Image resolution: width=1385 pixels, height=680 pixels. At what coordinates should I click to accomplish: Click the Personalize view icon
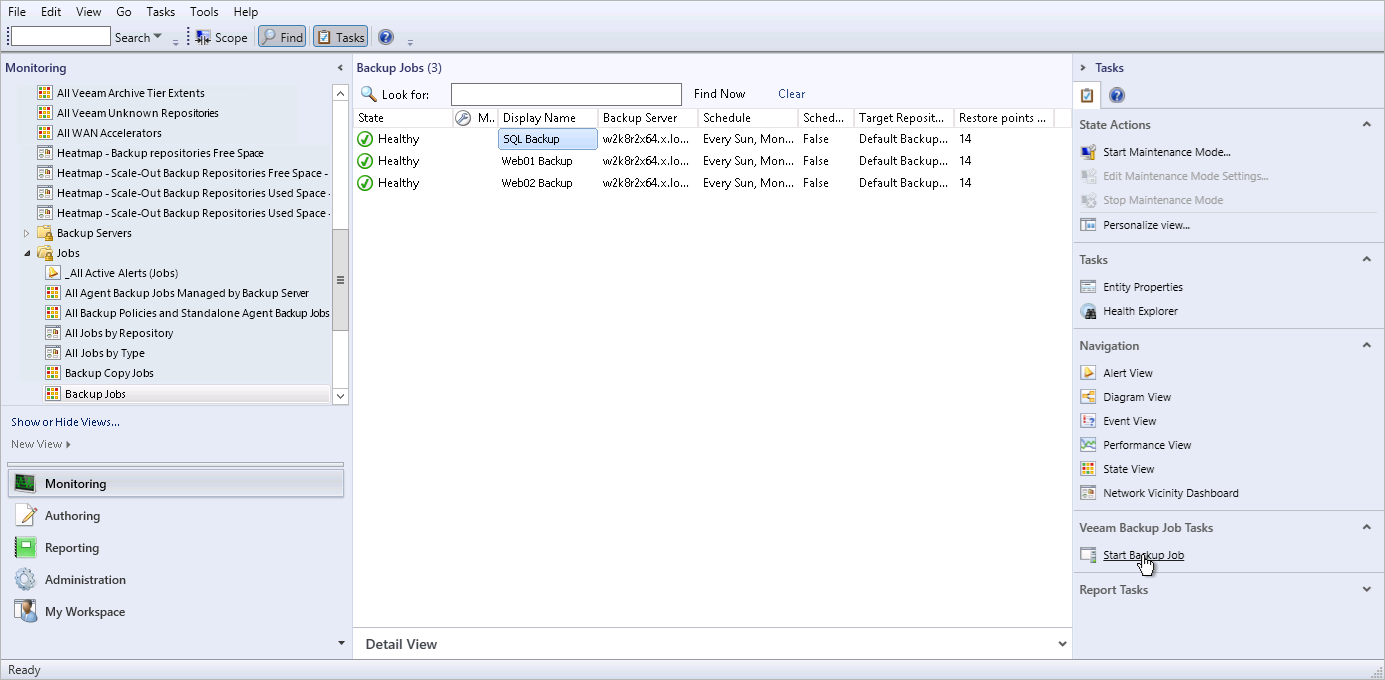coord(1089,225)
